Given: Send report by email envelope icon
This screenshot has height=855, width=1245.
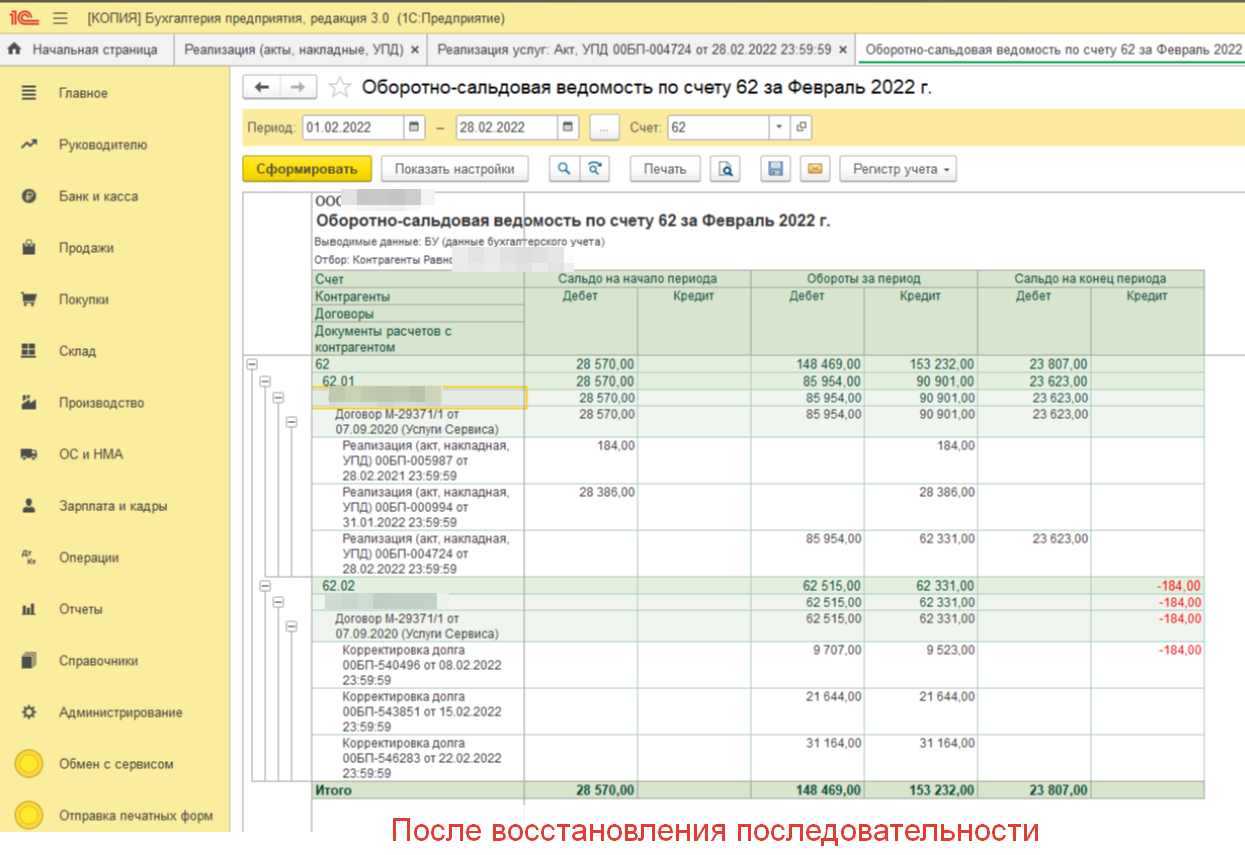Looking at the screenshot, I should (x=814, y=169).
